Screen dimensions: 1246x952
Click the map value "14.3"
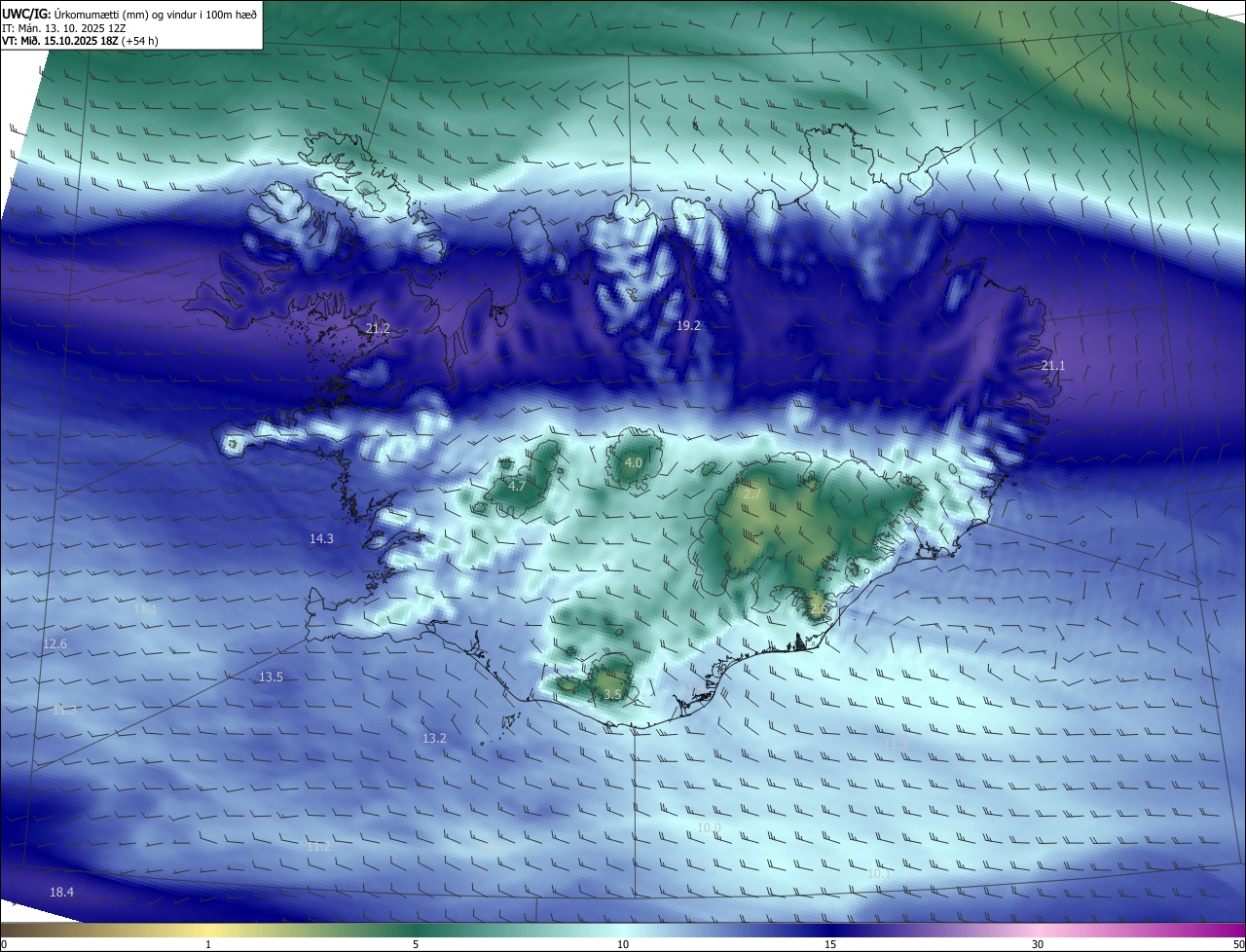tap(321, 538)
